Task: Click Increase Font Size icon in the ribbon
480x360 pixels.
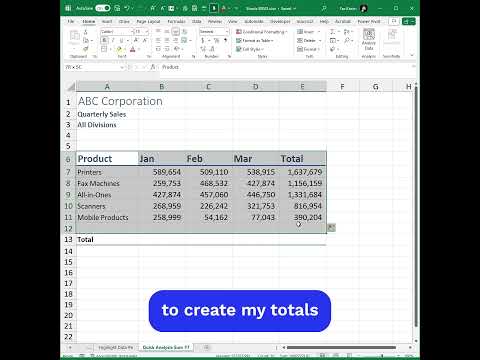Action: [x=136, y=40]
